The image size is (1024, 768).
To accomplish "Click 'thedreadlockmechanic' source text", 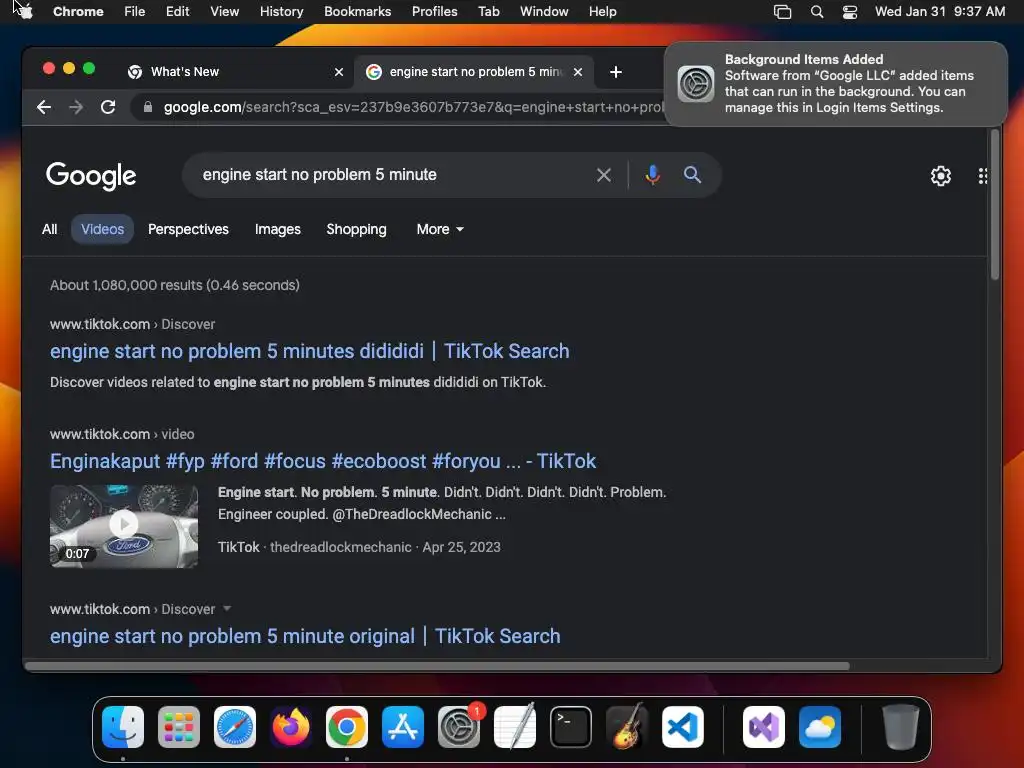I will (x=341, y=547).
